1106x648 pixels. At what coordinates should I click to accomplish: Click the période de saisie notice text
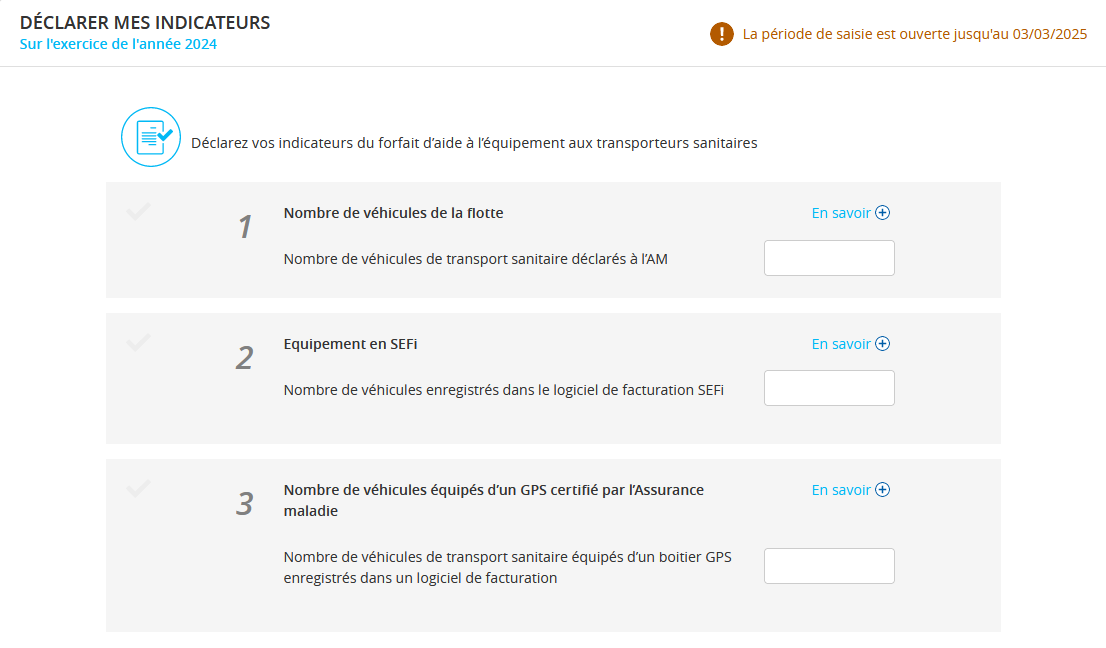click(x=914, y=34)
